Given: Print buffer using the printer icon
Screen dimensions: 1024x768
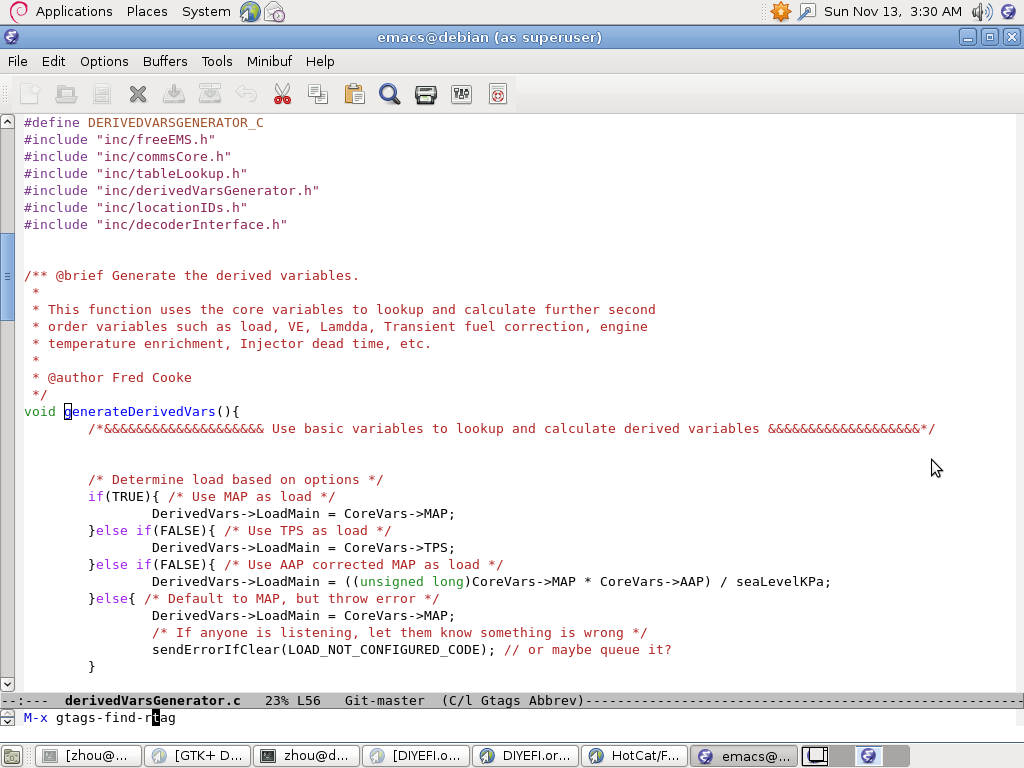Looking at the screenshot, I should point(426,94).
